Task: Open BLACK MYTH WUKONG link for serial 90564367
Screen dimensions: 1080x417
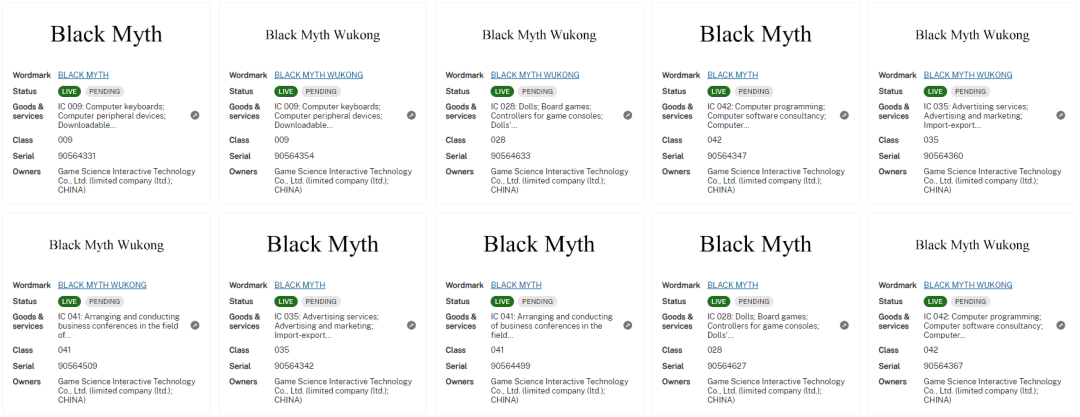Action: (x=968, y=285)
